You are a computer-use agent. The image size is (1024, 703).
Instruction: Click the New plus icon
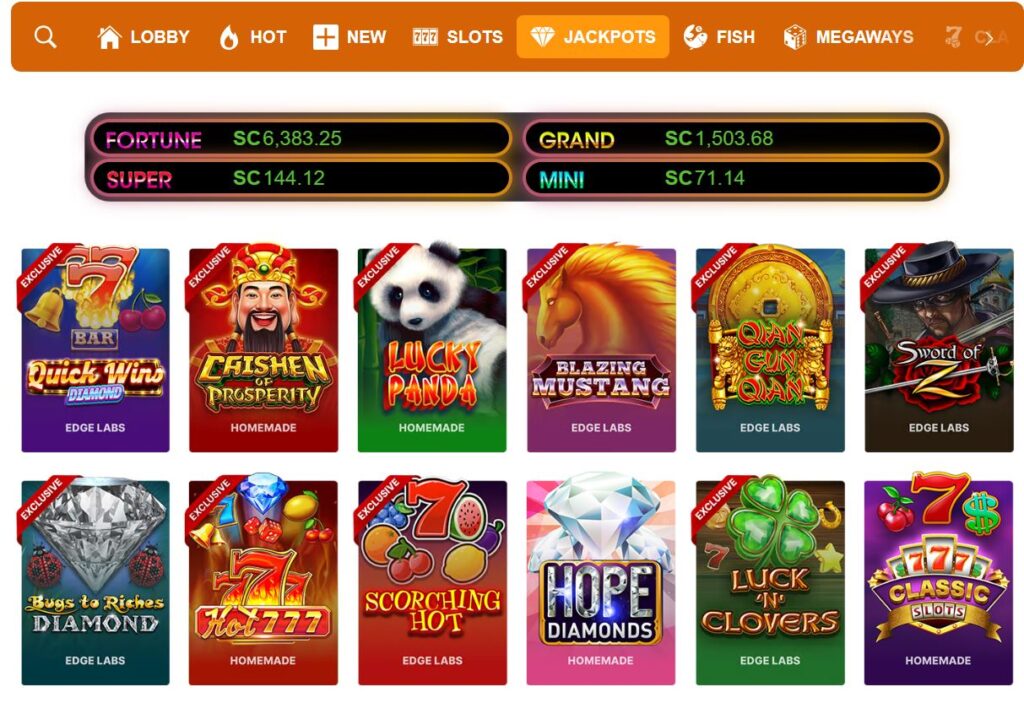click(x=325, y=37)
